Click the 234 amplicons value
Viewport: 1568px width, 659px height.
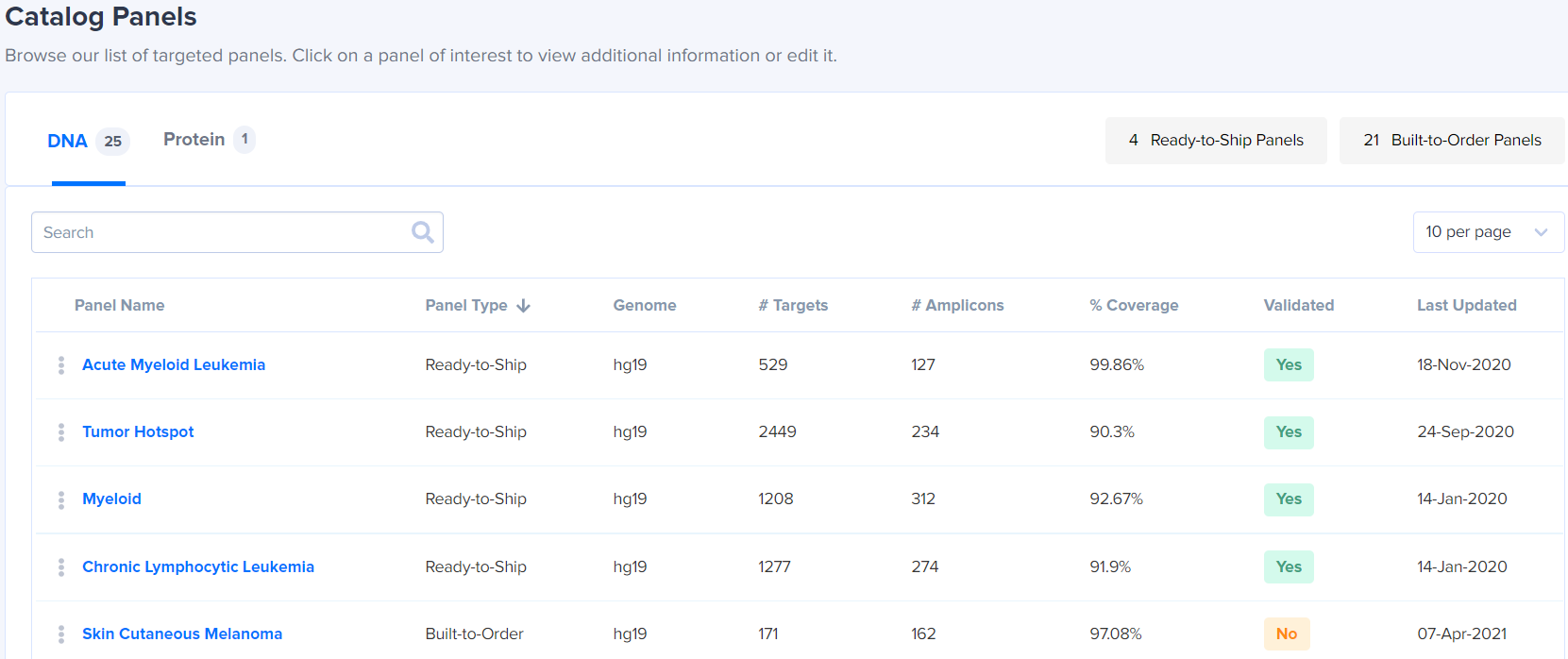pos(925,432)
